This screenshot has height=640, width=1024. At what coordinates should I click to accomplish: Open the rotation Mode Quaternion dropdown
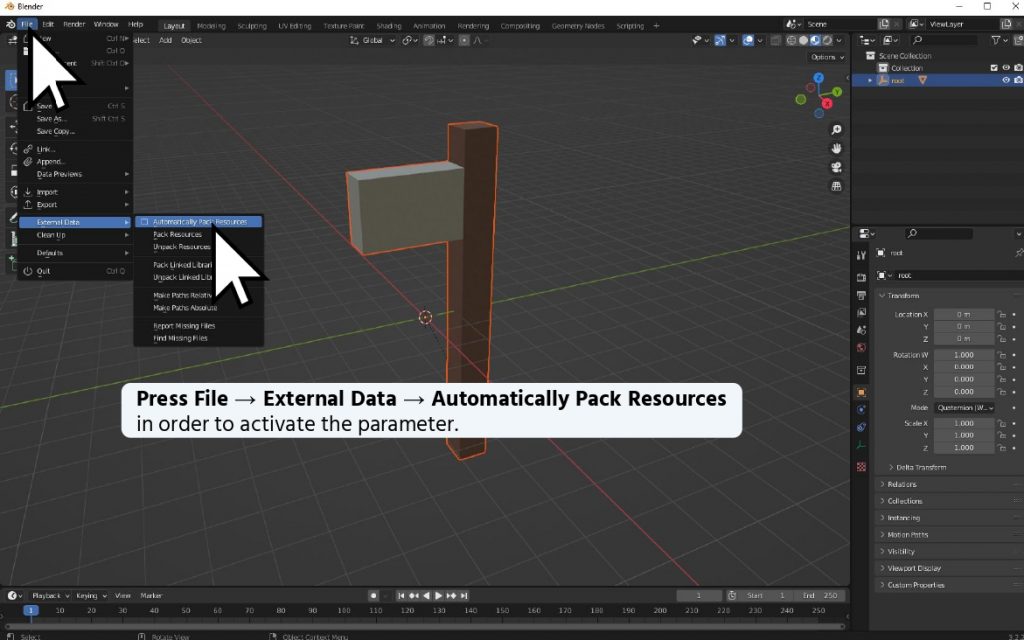pyautogui.click(x=965, y=408)
